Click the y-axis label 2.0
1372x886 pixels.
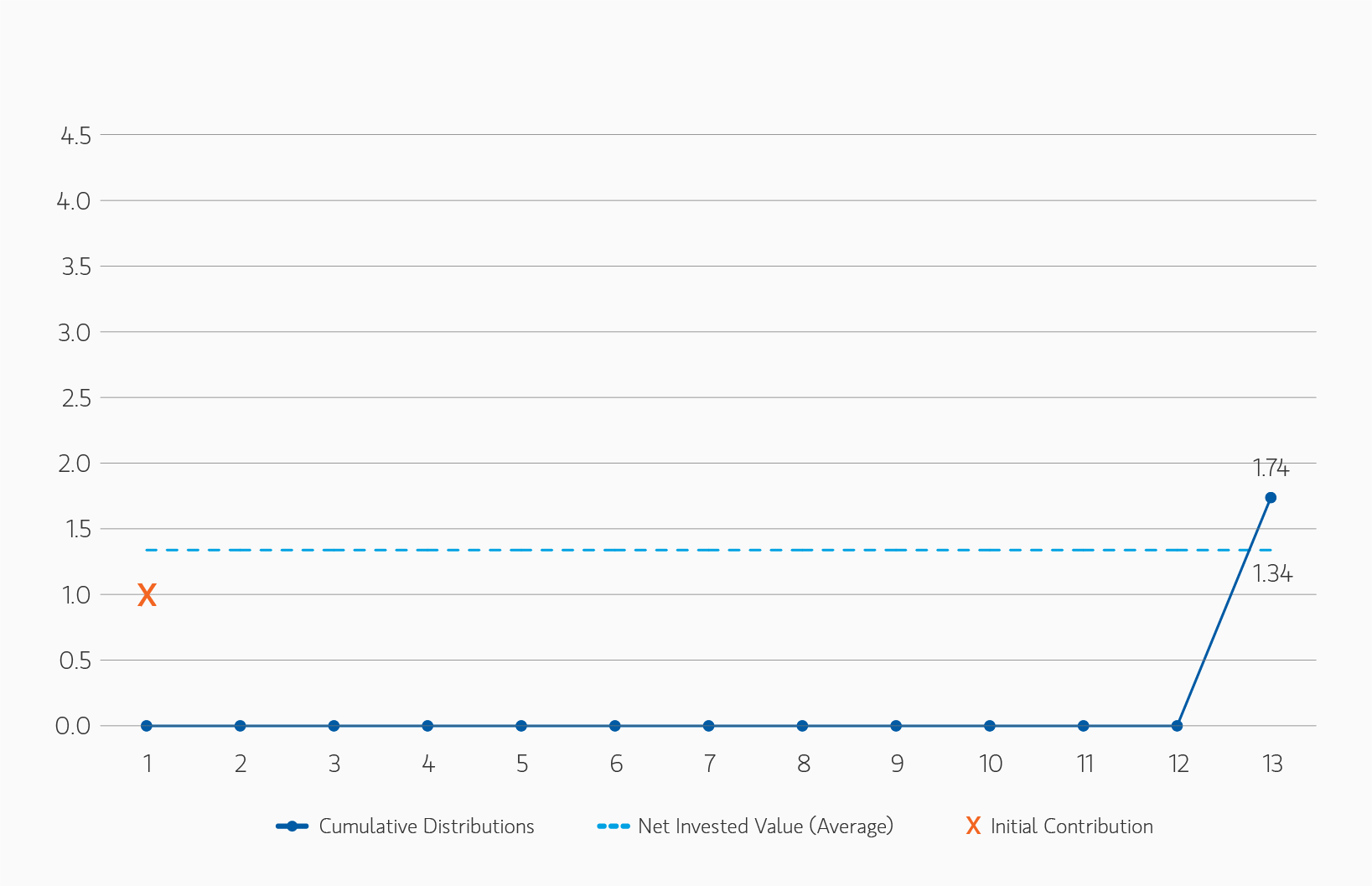(75, 464)
